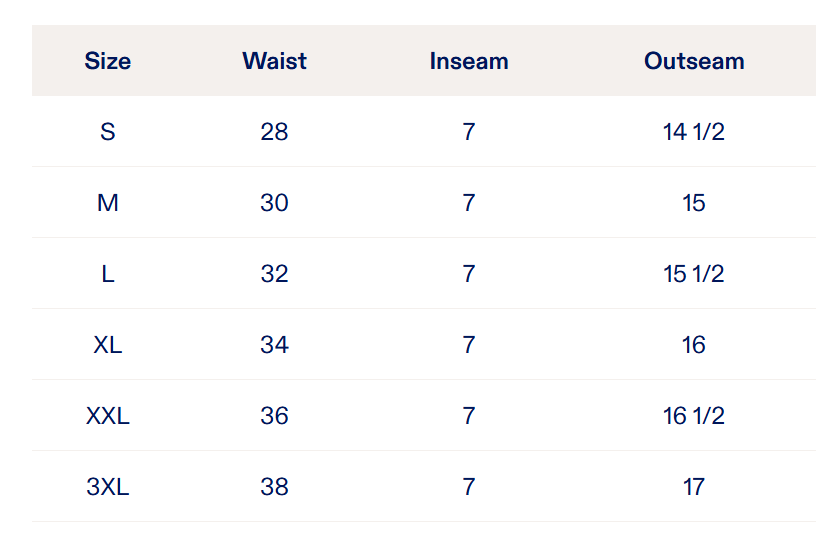Select the waist value 30
The width and height of the screenshot is (838, 550).
[274, 203]
